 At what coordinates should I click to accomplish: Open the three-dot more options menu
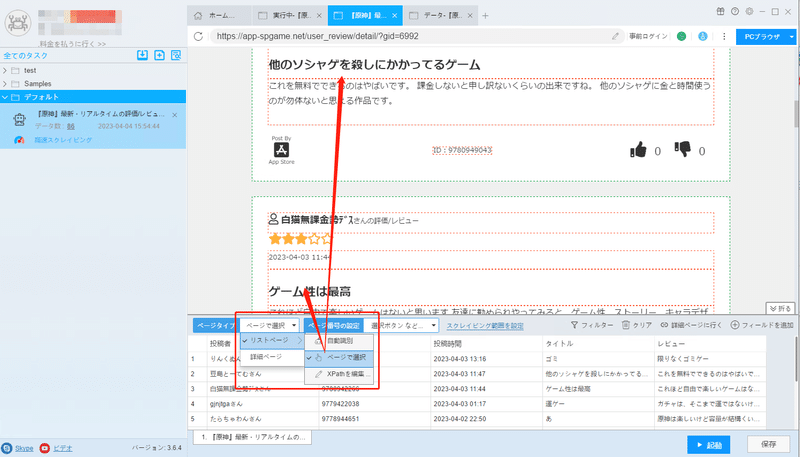(724, 36)
